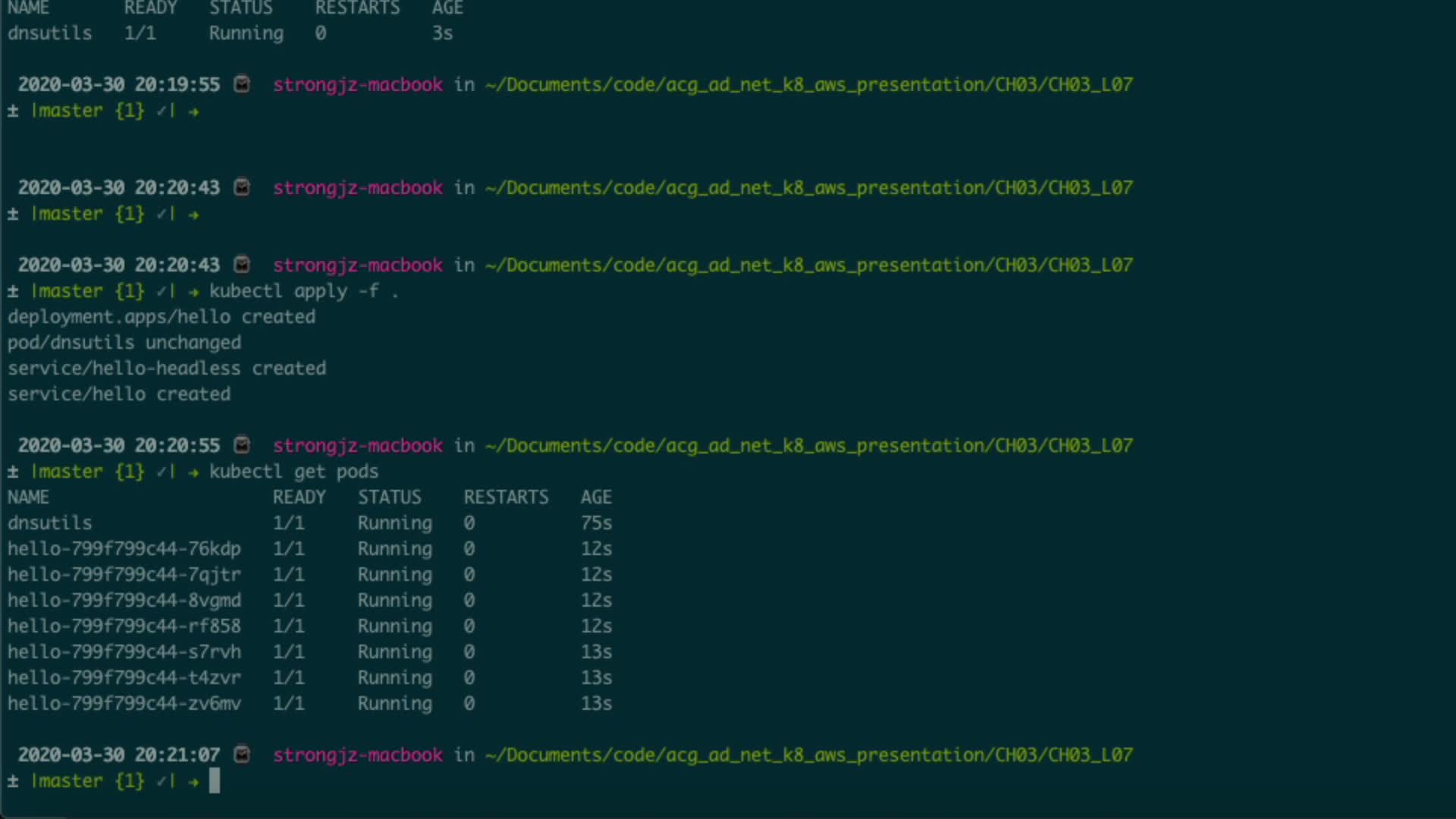Viewport: 1456px width, 819px height.
Task: Click the computer icon beside timestamp 20:20:55
Action: click(242, 445)
